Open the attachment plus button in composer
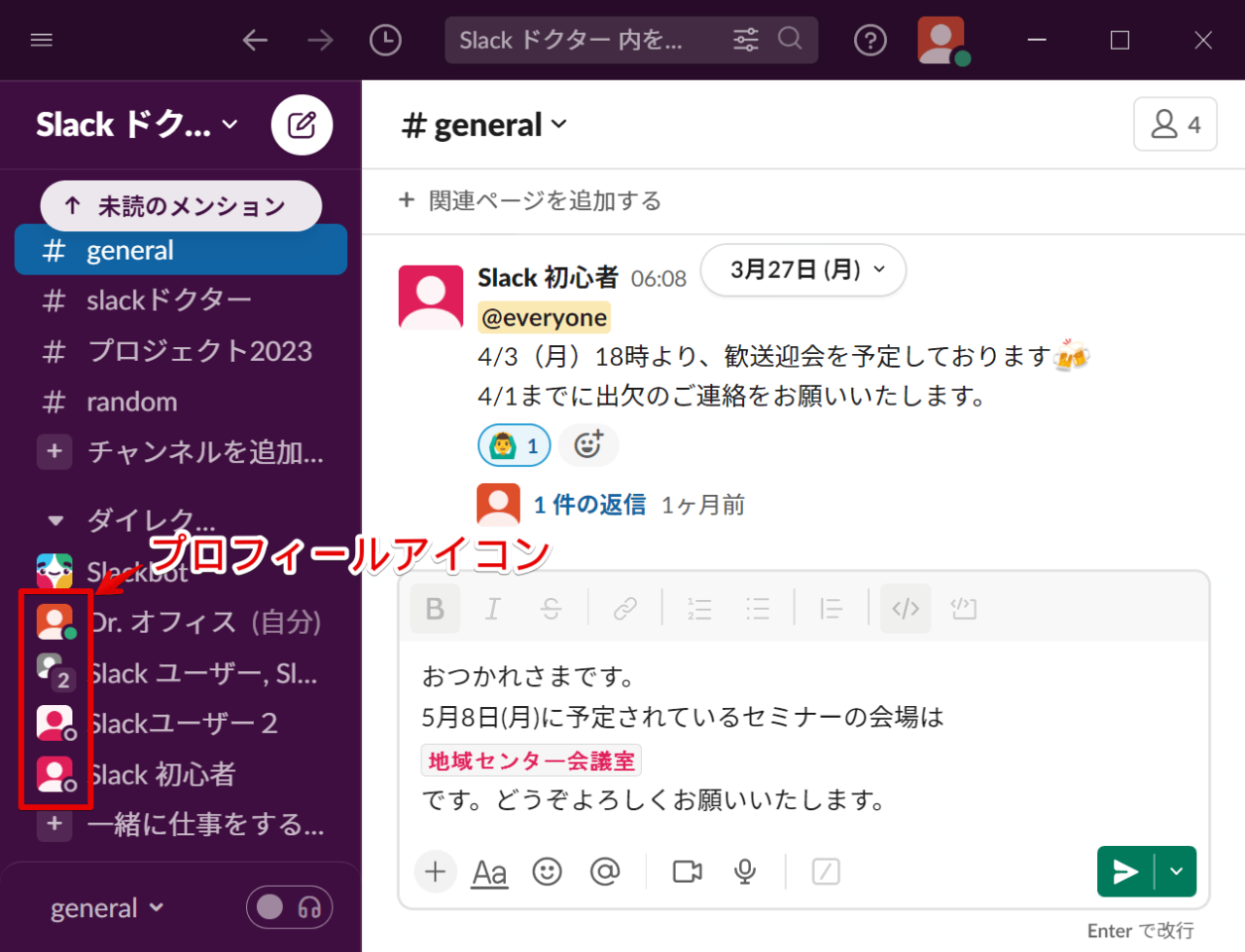Image resolution: width=1245 pixels, height=952 pixels. [x=435, y=871]
